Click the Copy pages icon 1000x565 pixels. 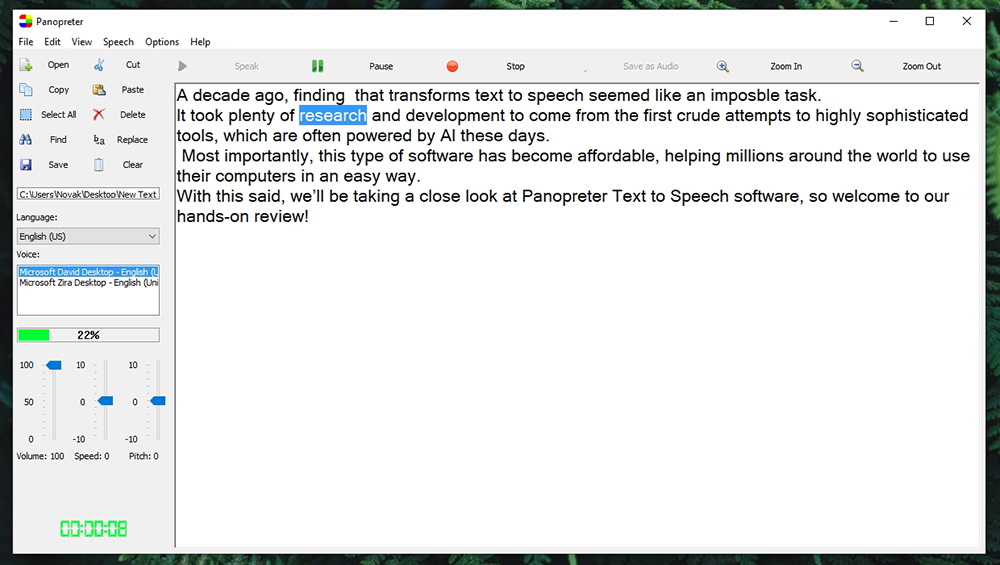tap(26, 90)
